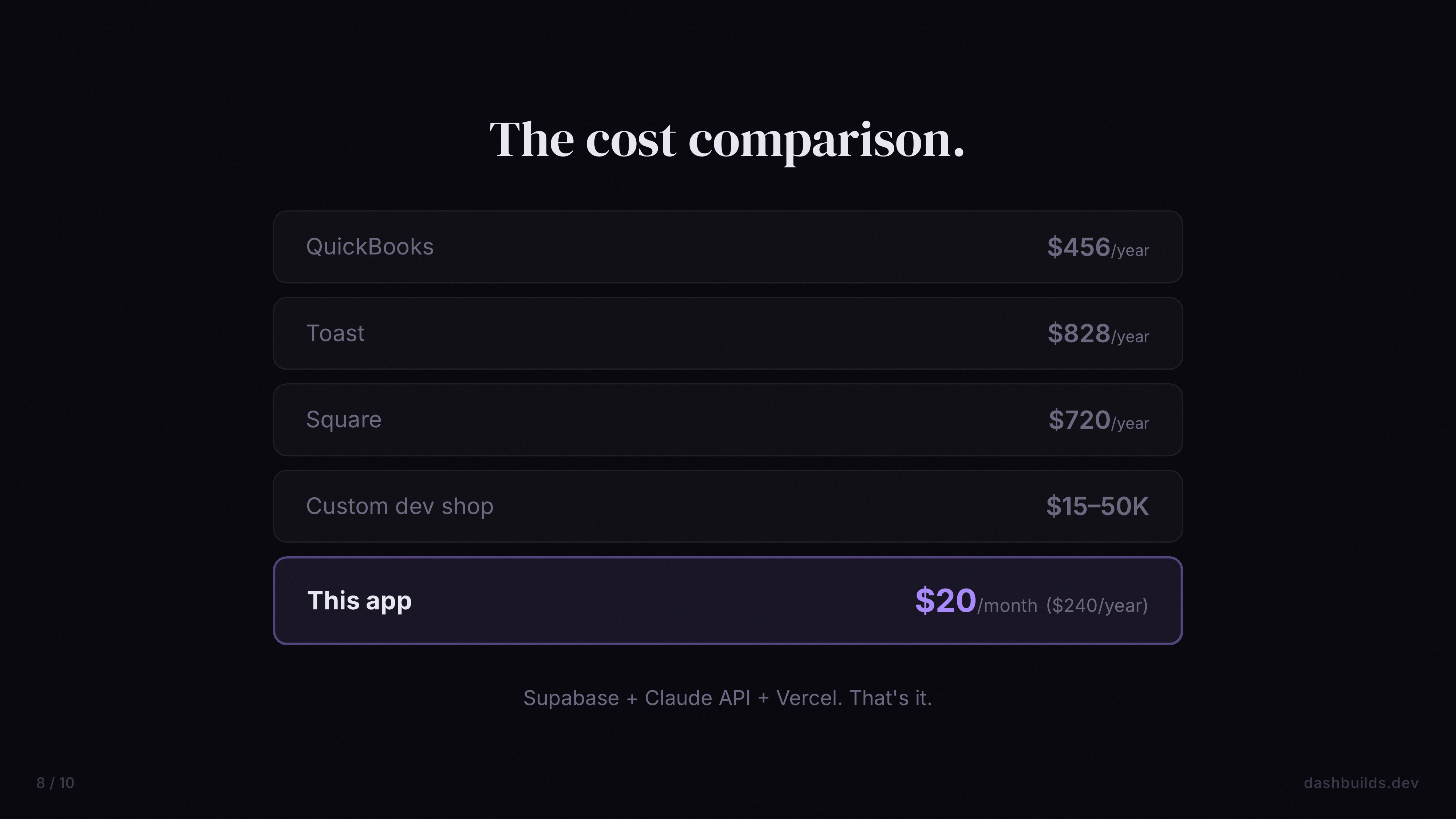Click the QuickBooks row label
This screenshot has height=819, width=1456.
[370, 247]
